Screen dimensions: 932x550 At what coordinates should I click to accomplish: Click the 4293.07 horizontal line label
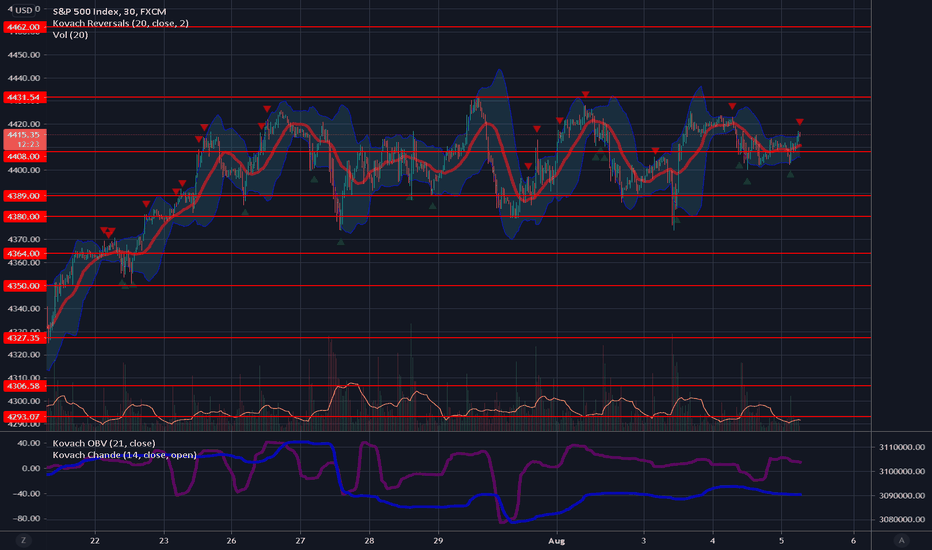[x=24, y=417]
